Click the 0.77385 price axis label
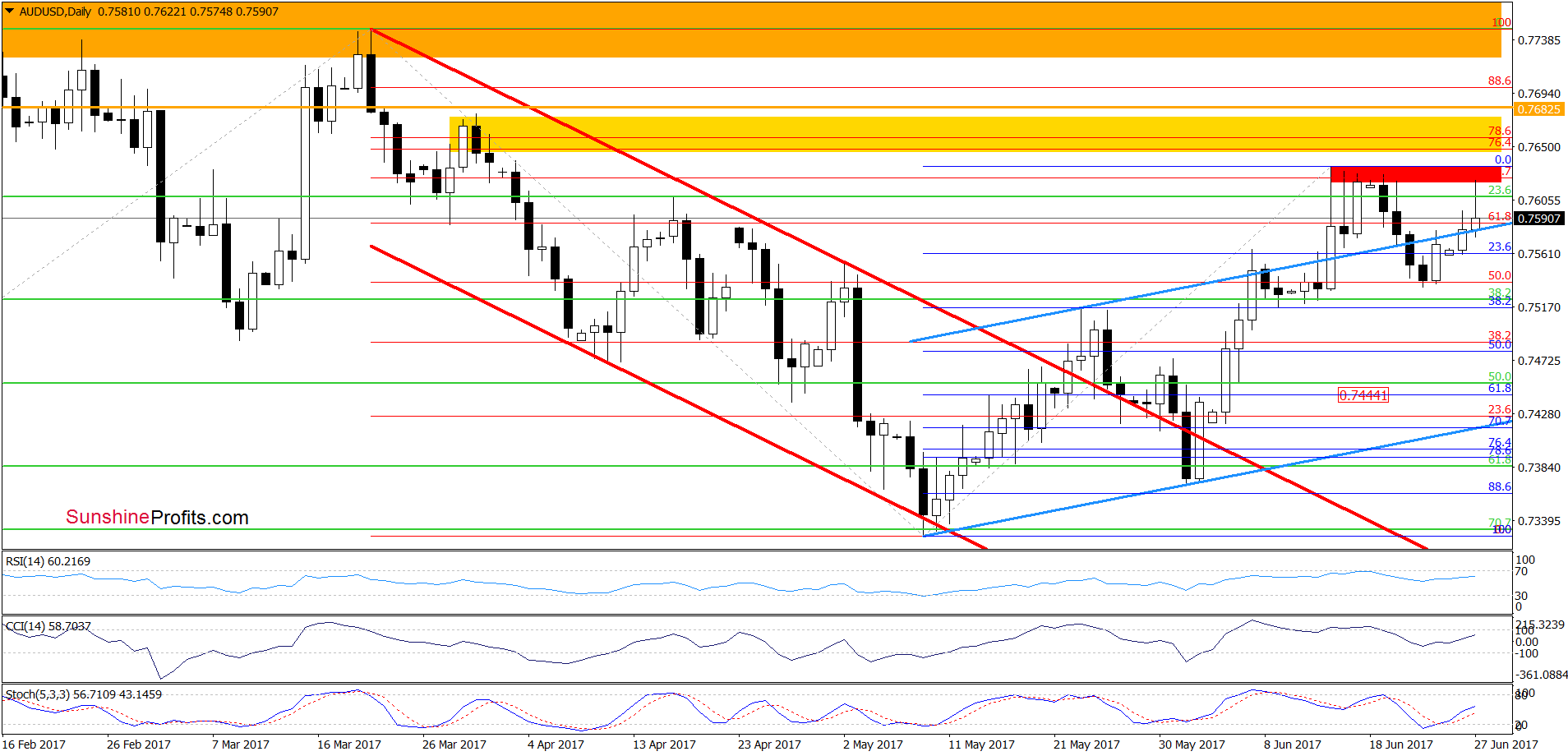This screenshot has height=756, width=1568. click(x=1538, y=40)
